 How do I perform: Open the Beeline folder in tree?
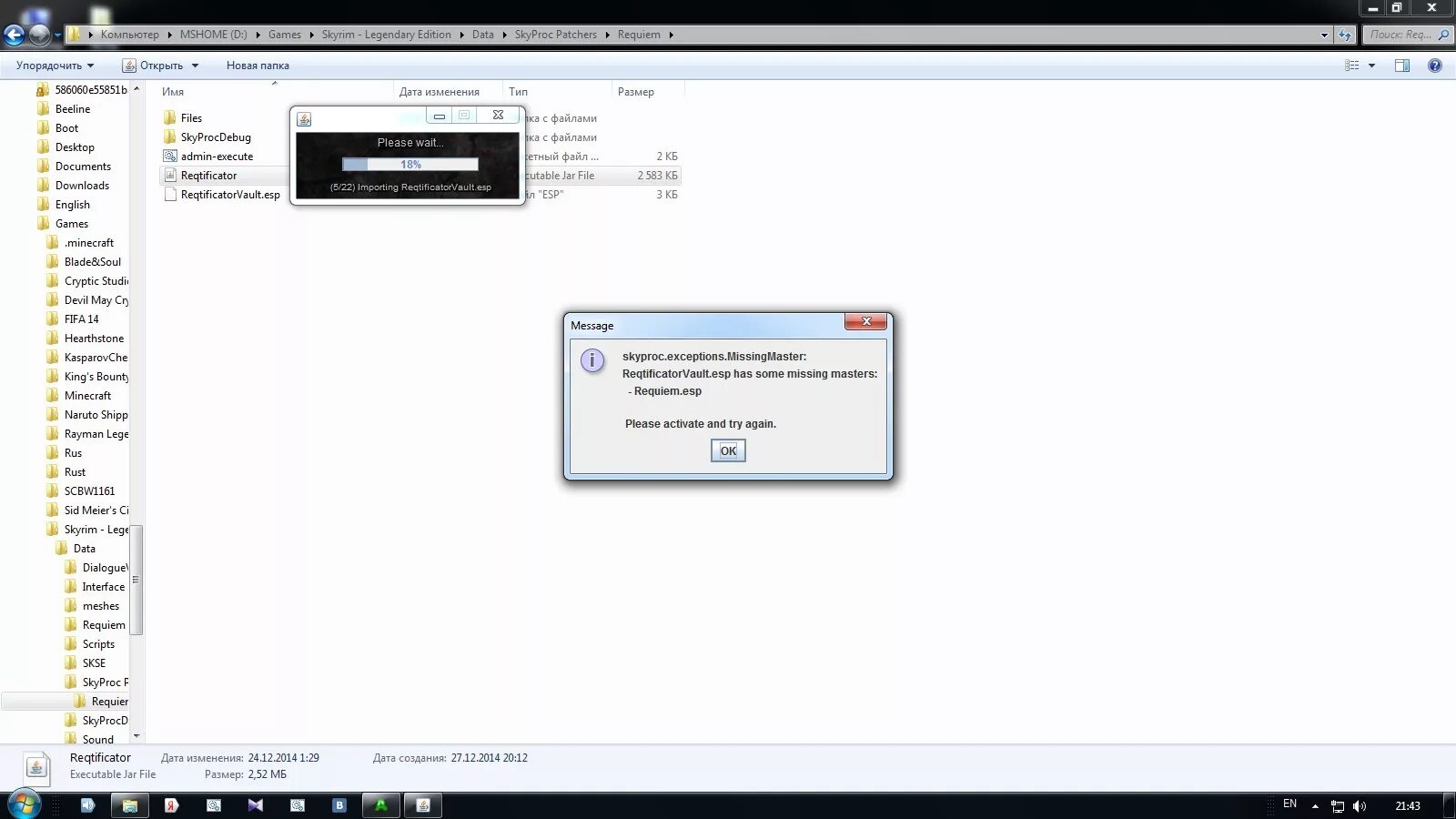coord(73,109)
